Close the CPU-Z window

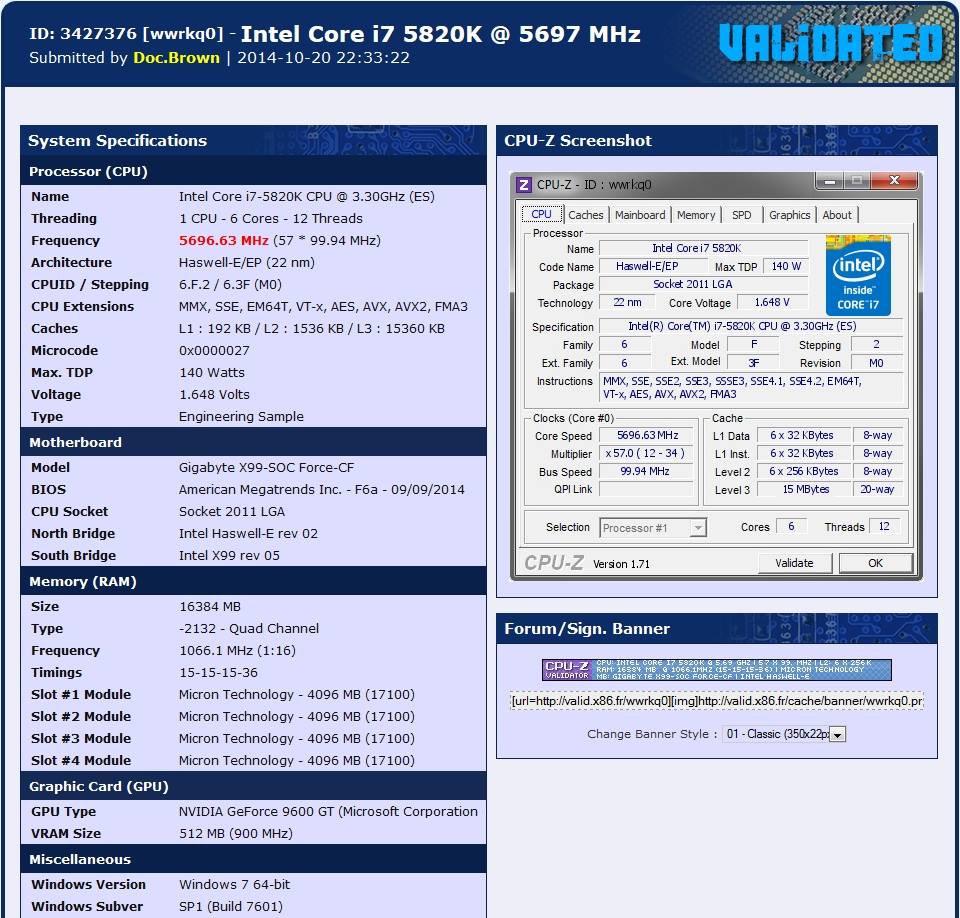[894, 181]
